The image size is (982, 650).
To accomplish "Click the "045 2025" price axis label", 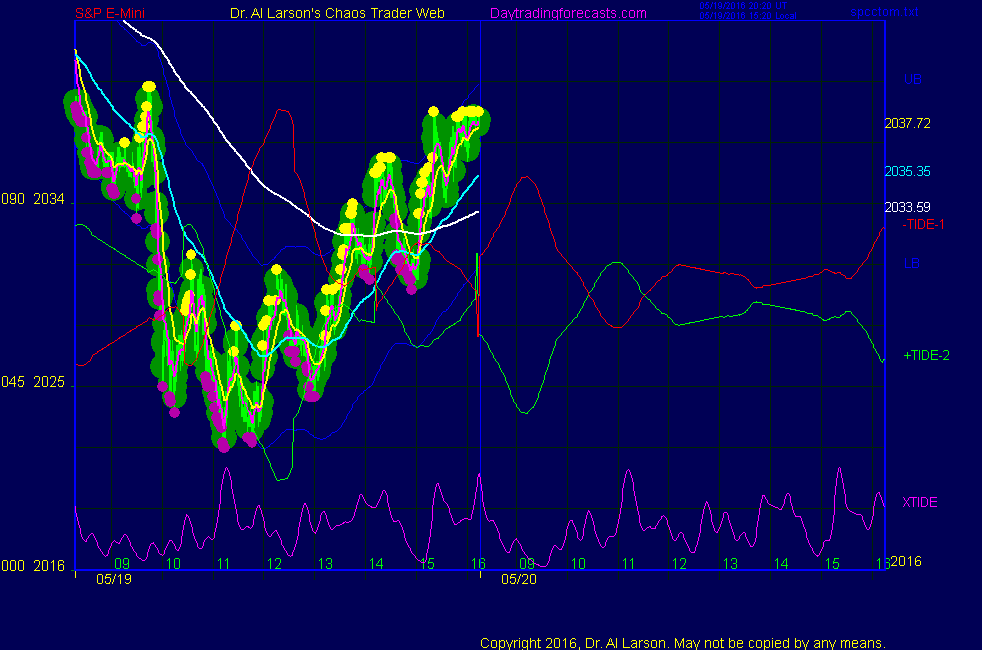I will pos(33,382).
